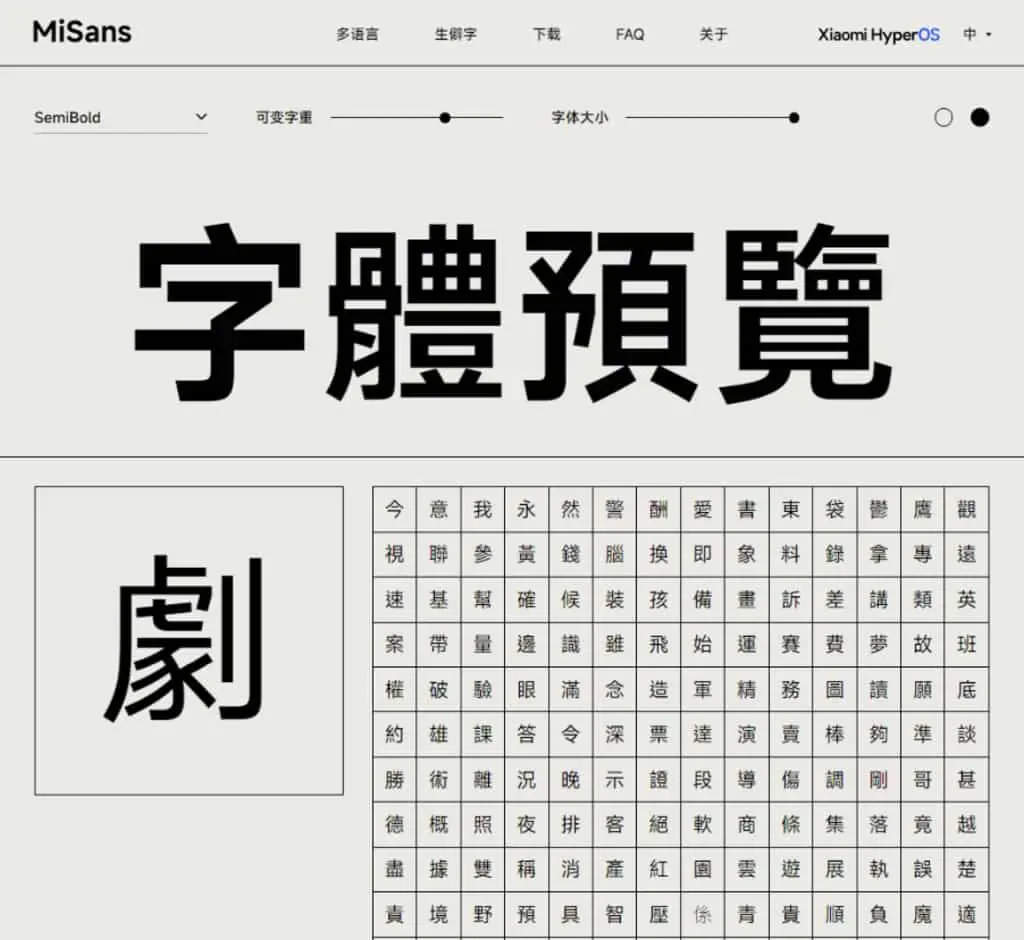Image resolution: width=1024 pixels, height=940 pixels.
Task: Pick the red 剛 glyph cell
Action: click(879, 779)
